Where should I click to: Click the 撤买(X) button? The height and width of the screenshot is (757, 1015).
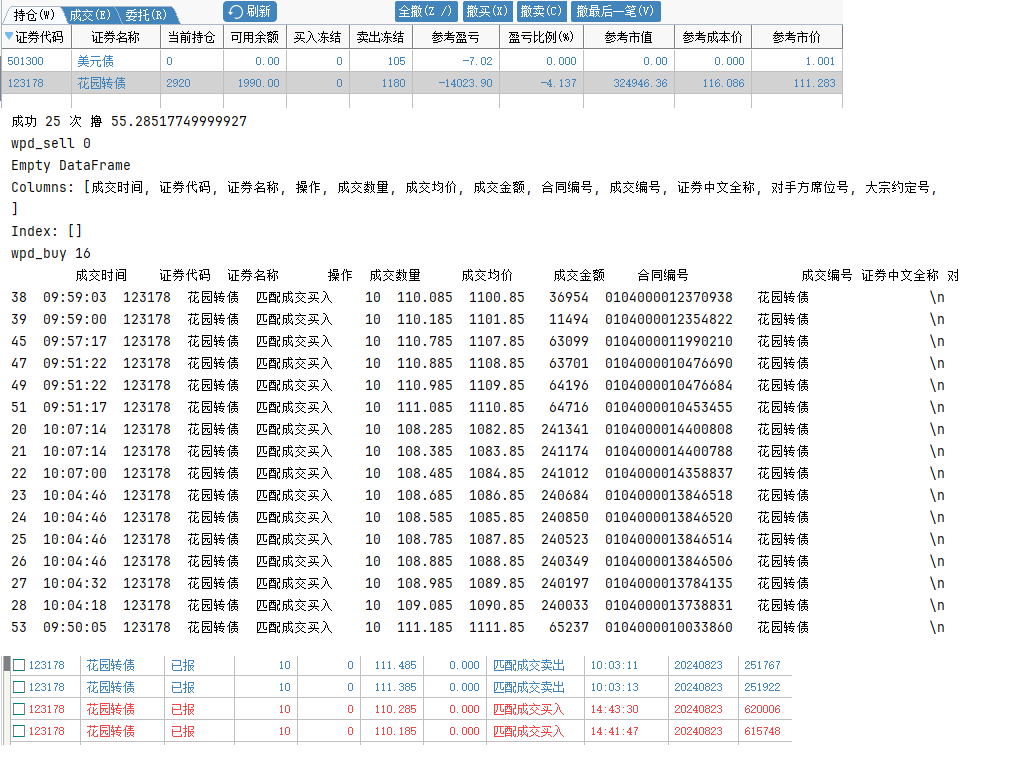[x=486, y=11]
